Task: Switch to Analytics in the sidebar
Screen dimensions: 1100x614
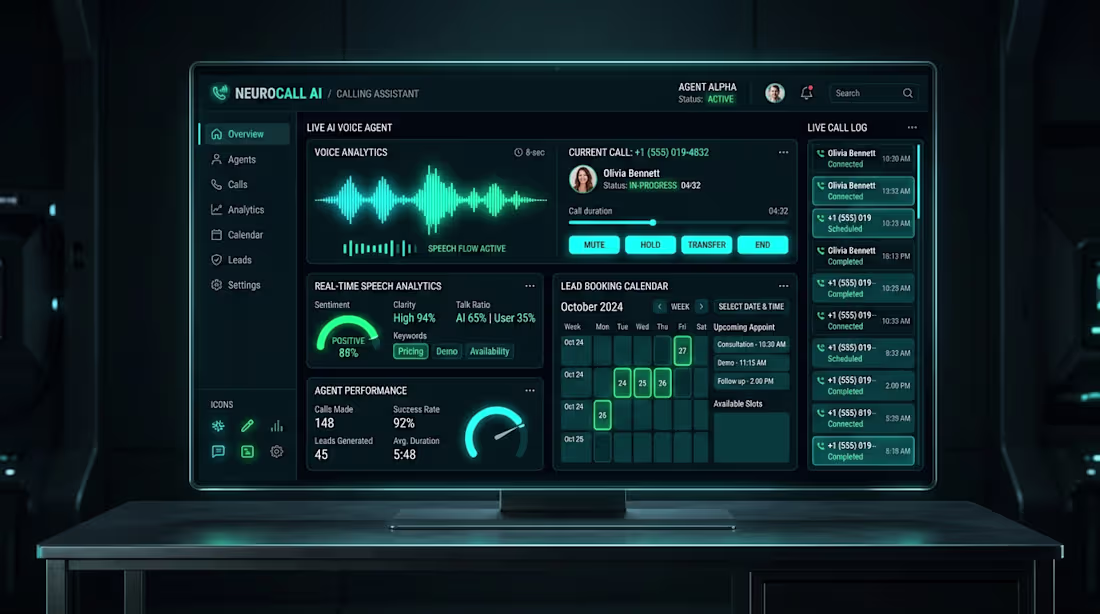Action: click(238, 210)
